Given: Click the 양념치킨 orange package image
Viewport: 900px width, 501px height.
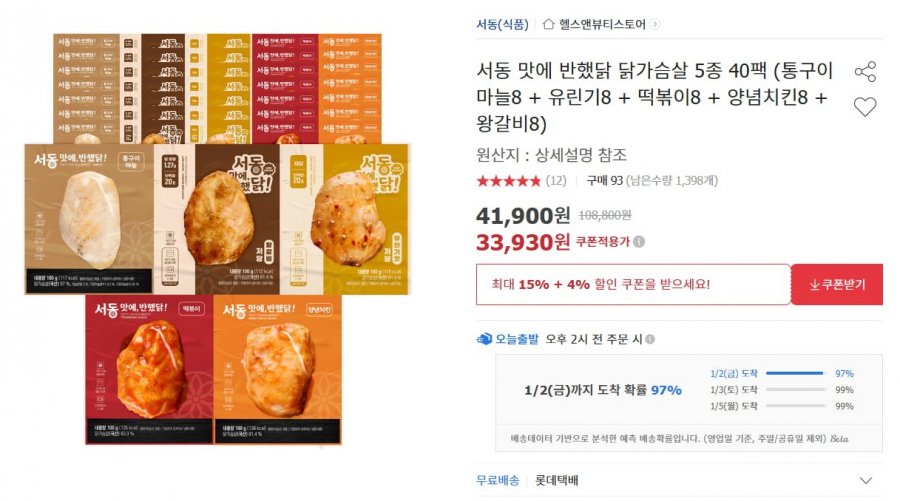Looking at the screenshot, I should (278, 370).
